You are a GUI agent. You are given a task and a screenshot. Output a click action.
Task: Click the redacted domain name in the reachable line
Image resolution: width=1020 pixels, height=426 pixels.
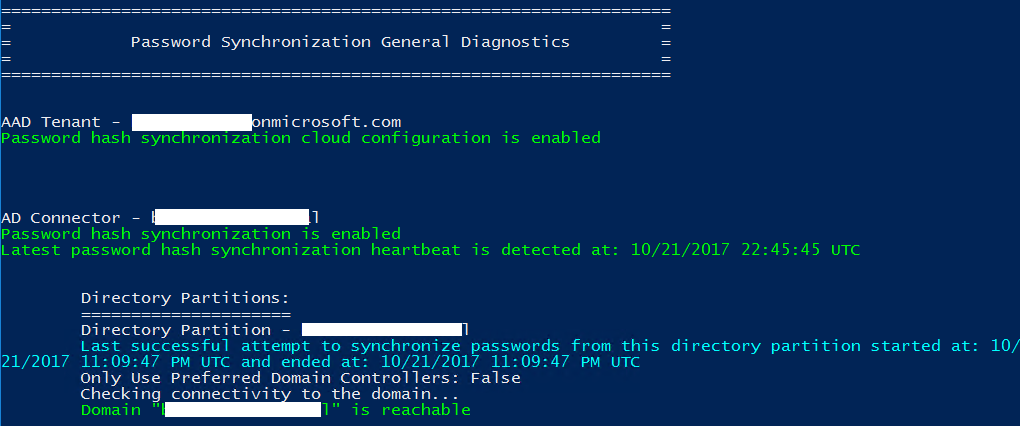pos(240,410)
